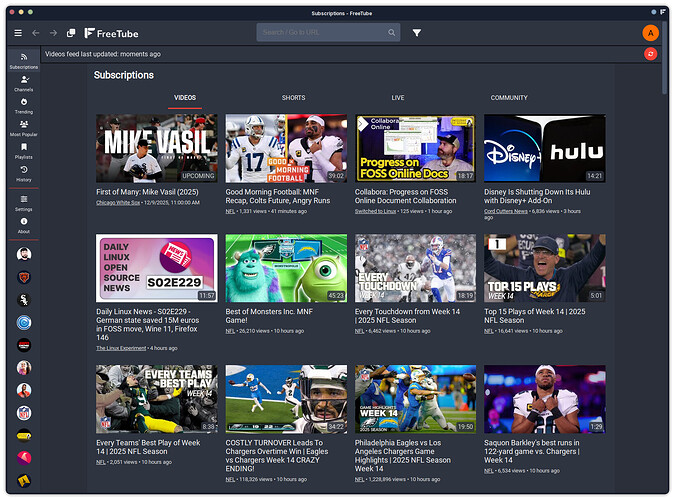Viewport: 675px width, 499px height.
Task: Open the Cord Cutters News channel link
Action: click(x=507, y=211)
